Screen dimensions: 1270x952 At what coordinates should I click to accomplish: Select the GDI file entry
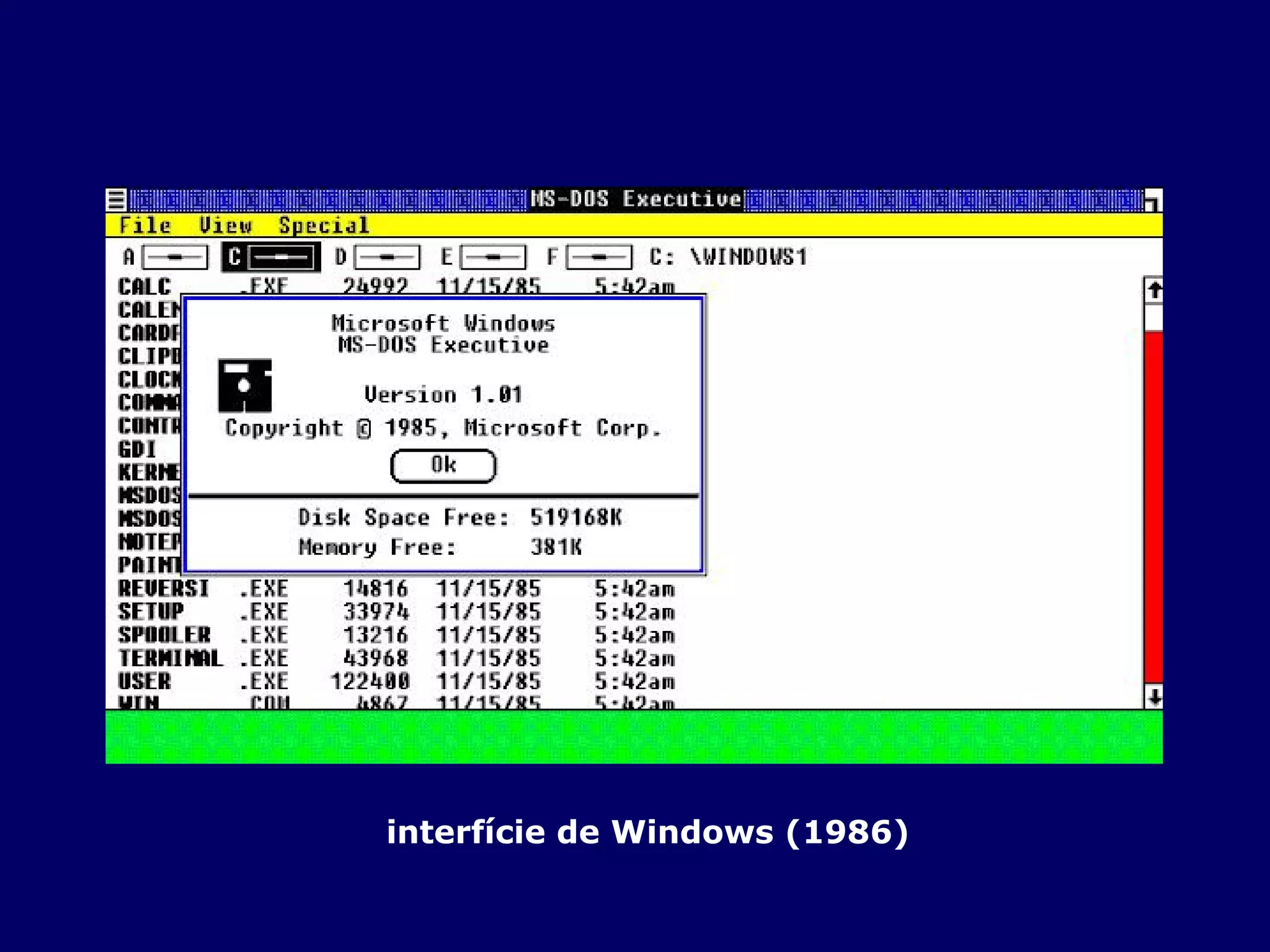(138, 449)
